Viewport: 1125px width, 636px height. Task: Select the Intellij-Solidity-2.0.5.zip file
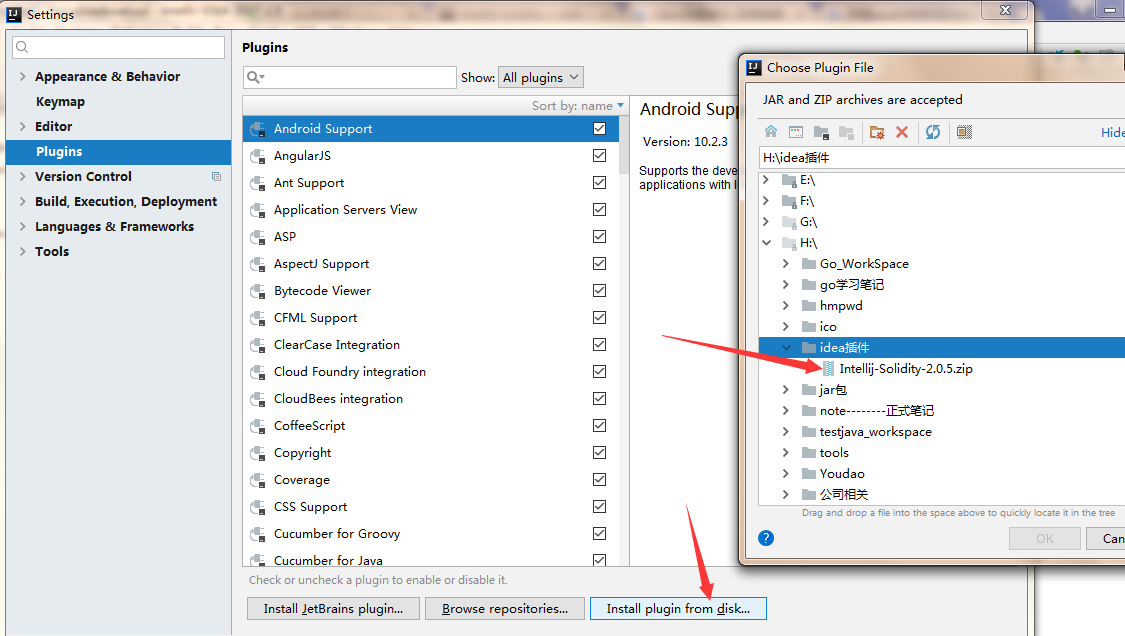coord(906,369)
